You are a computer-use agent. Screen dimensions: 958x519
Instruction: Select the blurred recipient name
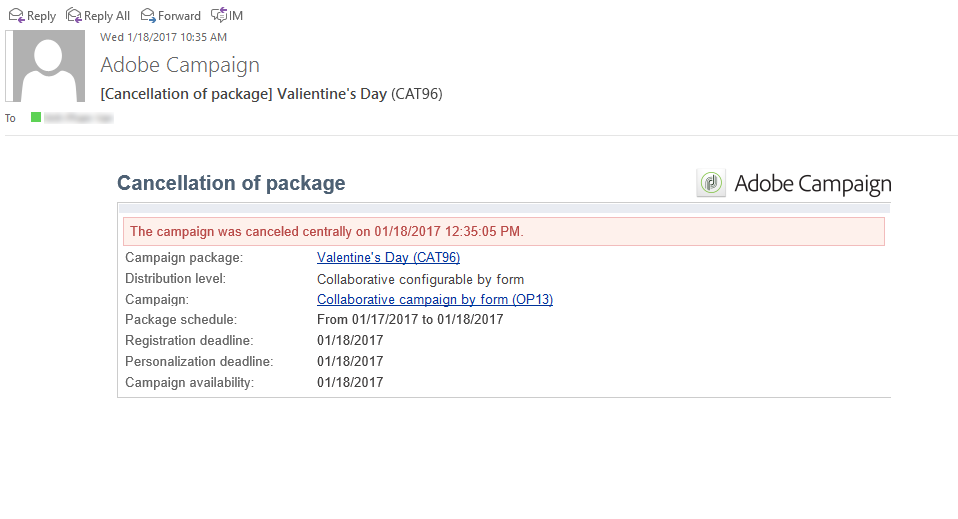pos(78,118)
